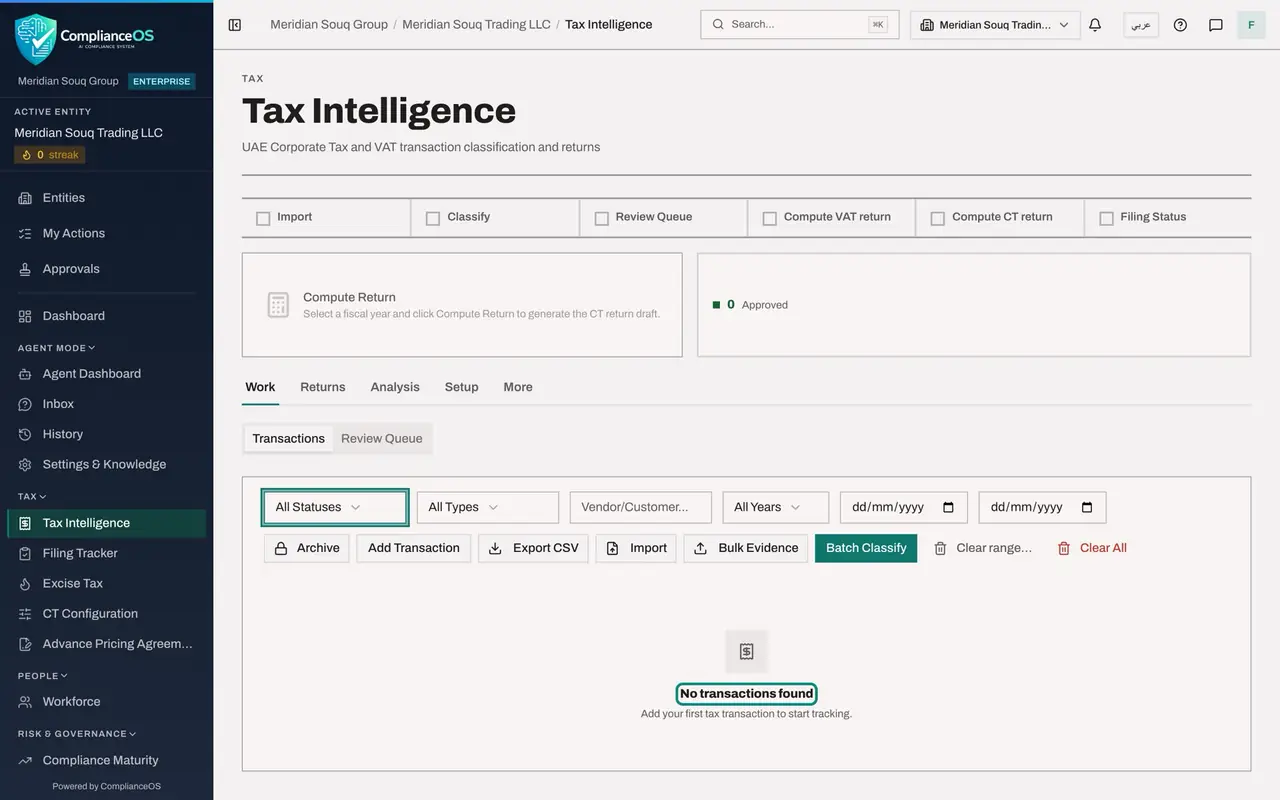The image size is (1280, 800).
Task: Click the Add Transaction button
Action: [x=414, y=548]
